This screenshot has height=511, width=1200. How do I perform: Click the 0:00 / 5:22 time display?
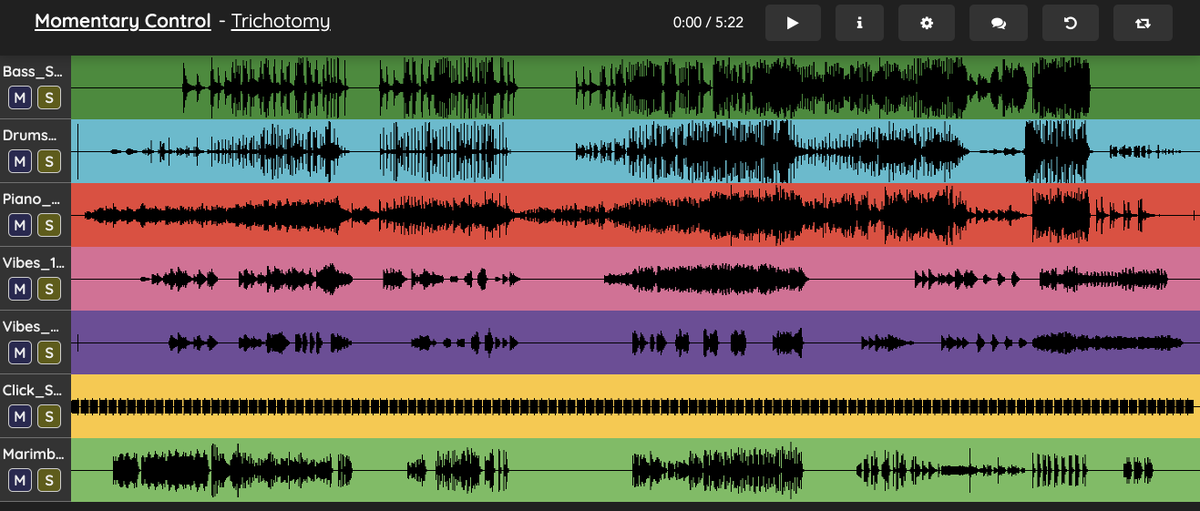708,23
